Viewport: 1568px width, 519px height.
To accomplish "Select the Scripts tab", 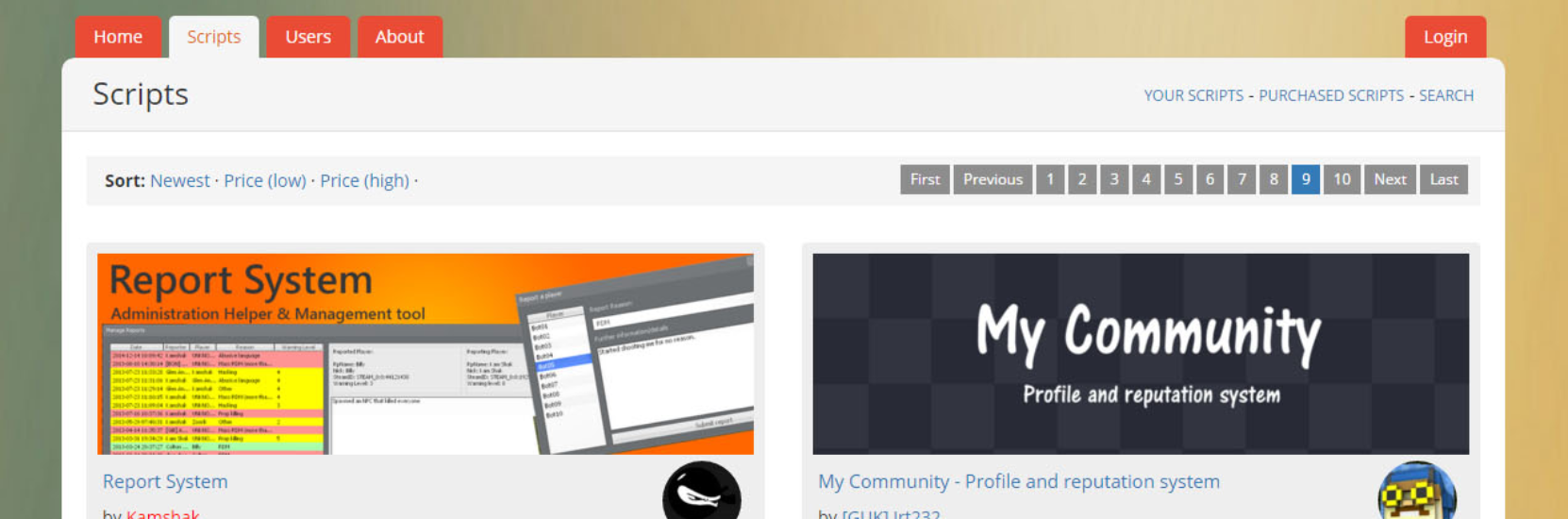I will tap(213, 37).
